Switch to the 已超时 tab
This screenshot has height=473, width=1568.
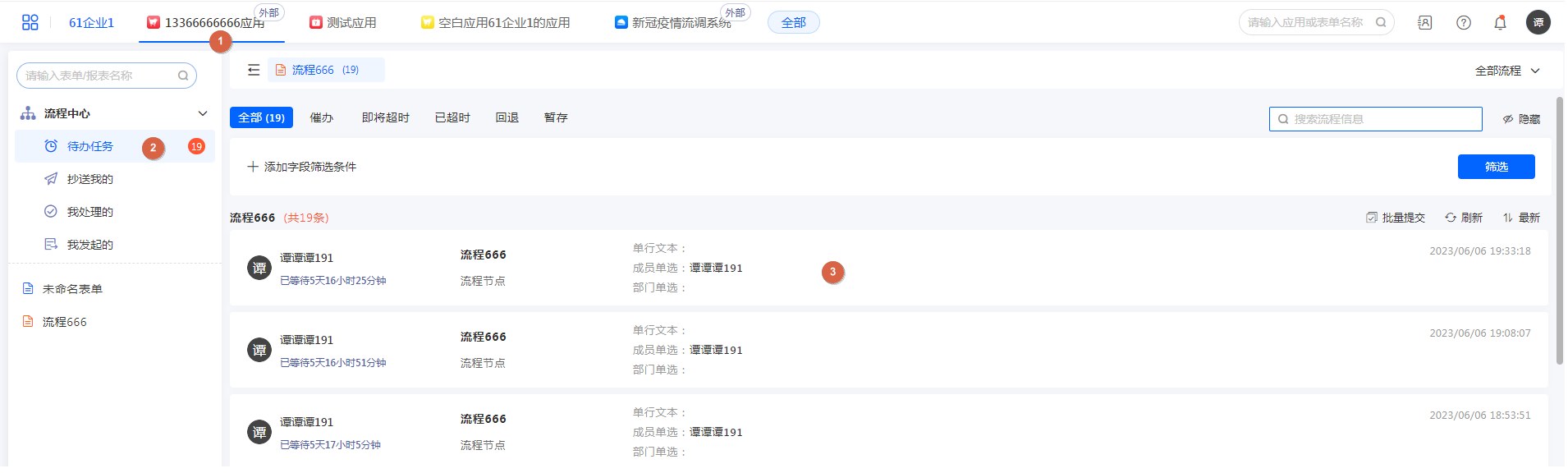452,118
